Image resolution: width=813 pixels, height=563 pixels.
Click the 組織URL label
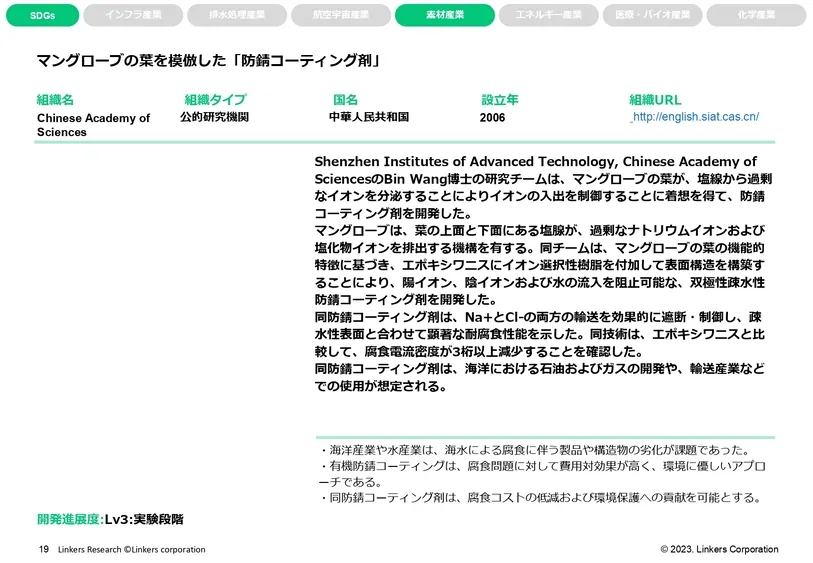pyautogui.click(x=655, y=100)
